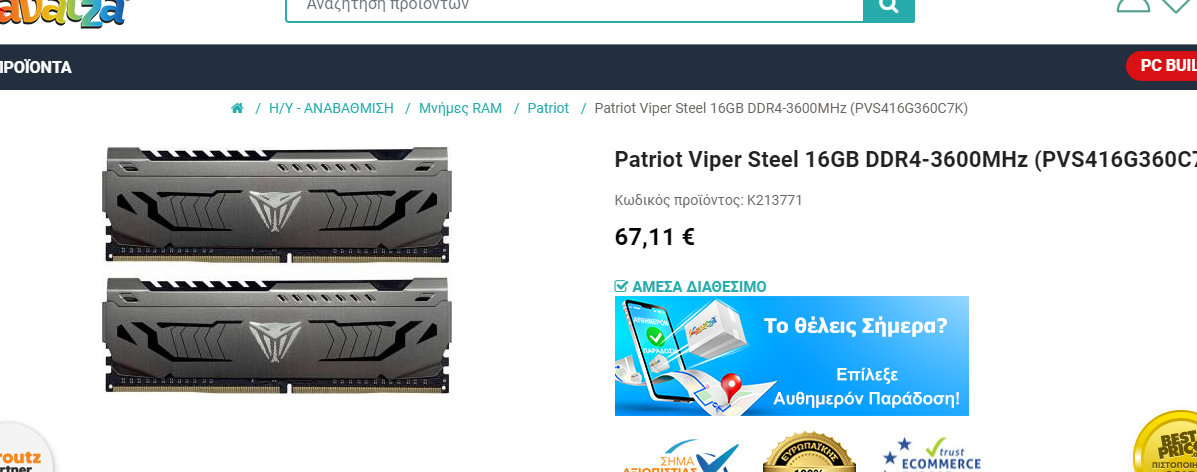Open the same-day delivery banner
Image resolution: width=1197 pixels, height=472 pixels.
point(792,356)
